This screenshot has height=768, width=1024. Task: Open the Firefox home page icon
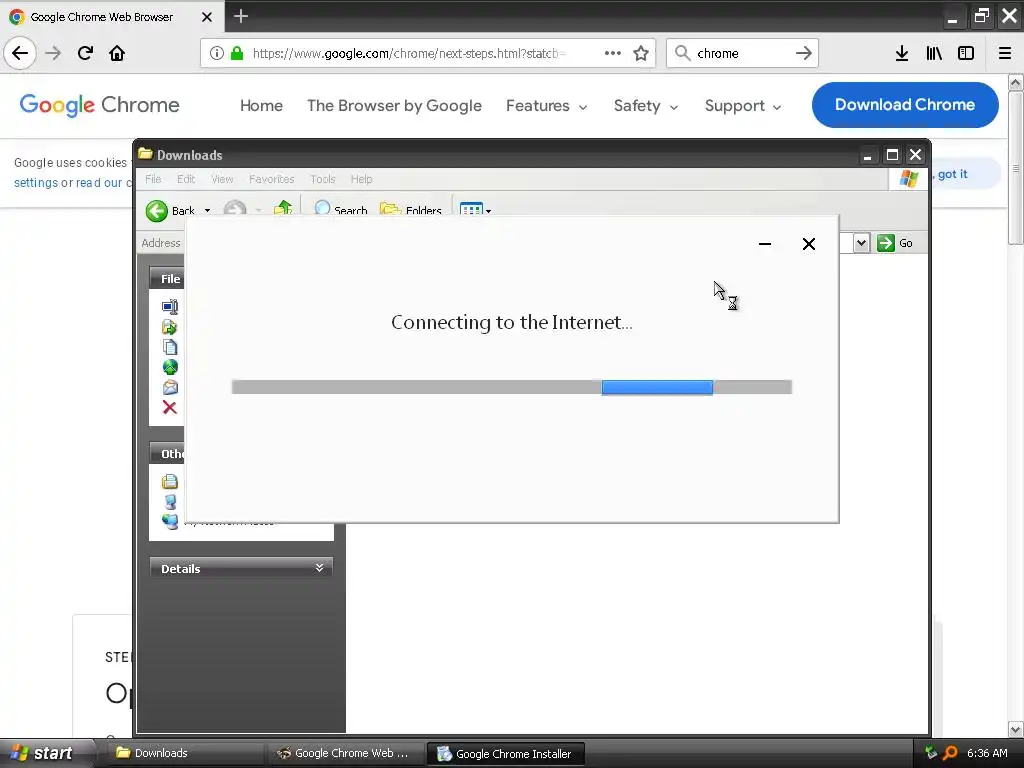[117, 53]
